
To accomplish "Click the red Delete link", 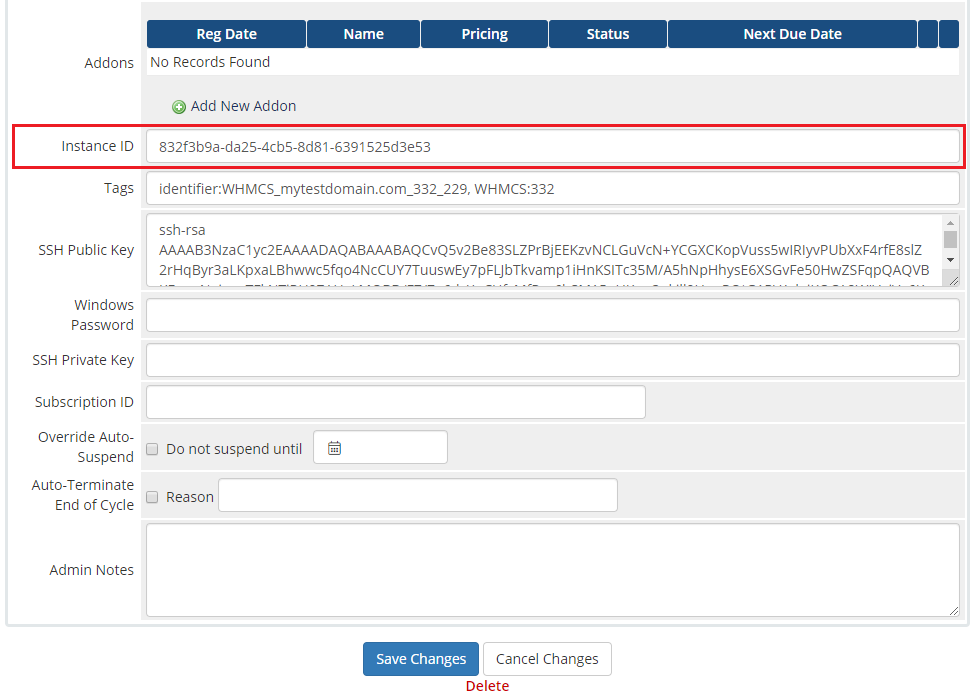I will tap(487, 686).
